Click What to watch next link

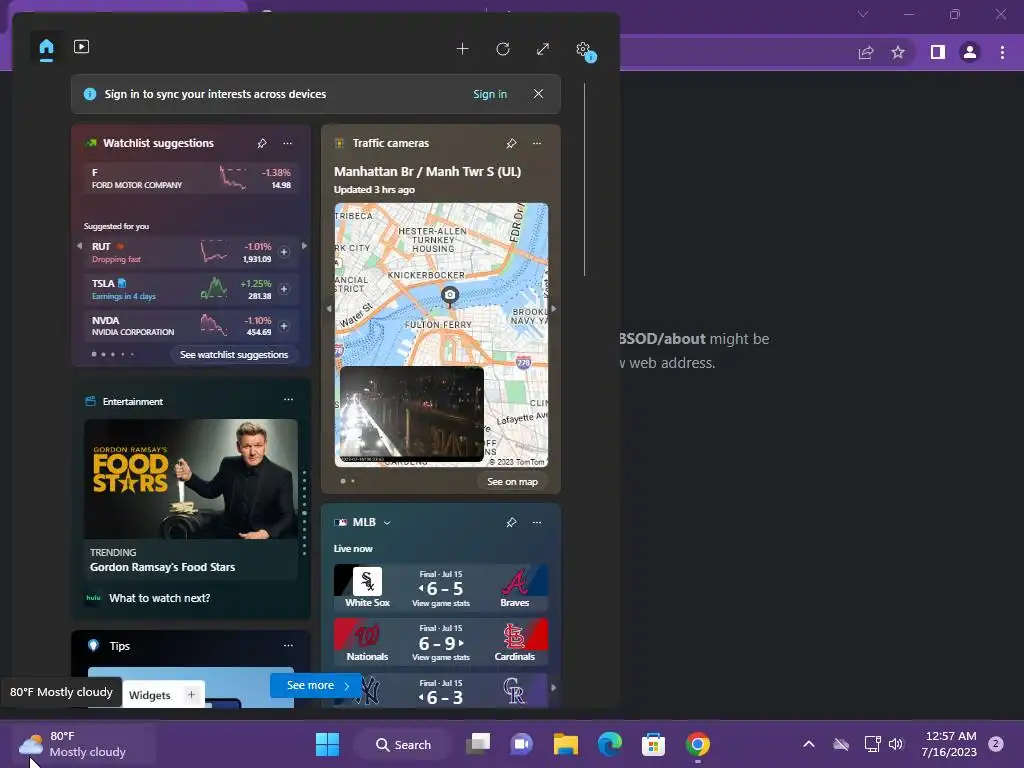click(159, 598)
